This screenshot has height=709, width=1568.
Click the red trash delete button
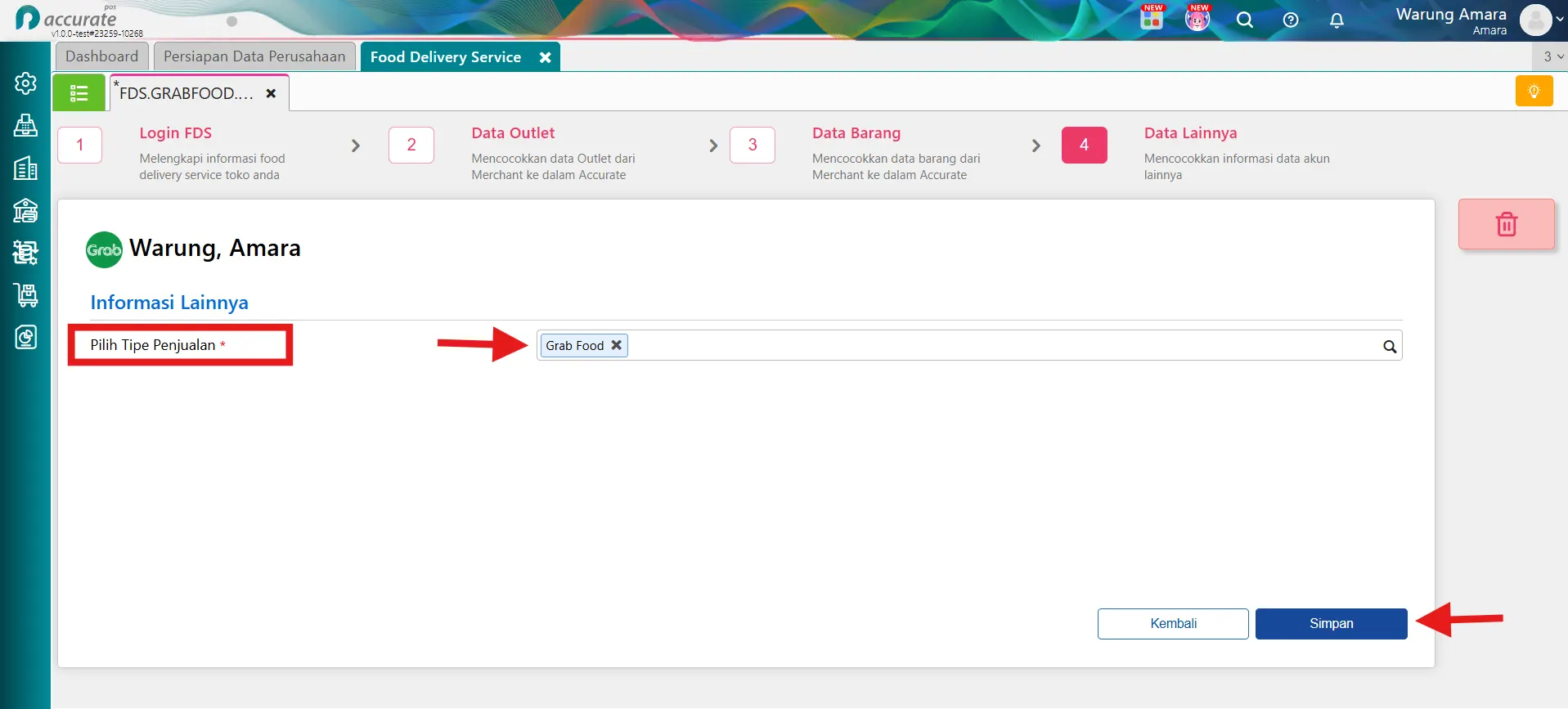point(1506,224)
